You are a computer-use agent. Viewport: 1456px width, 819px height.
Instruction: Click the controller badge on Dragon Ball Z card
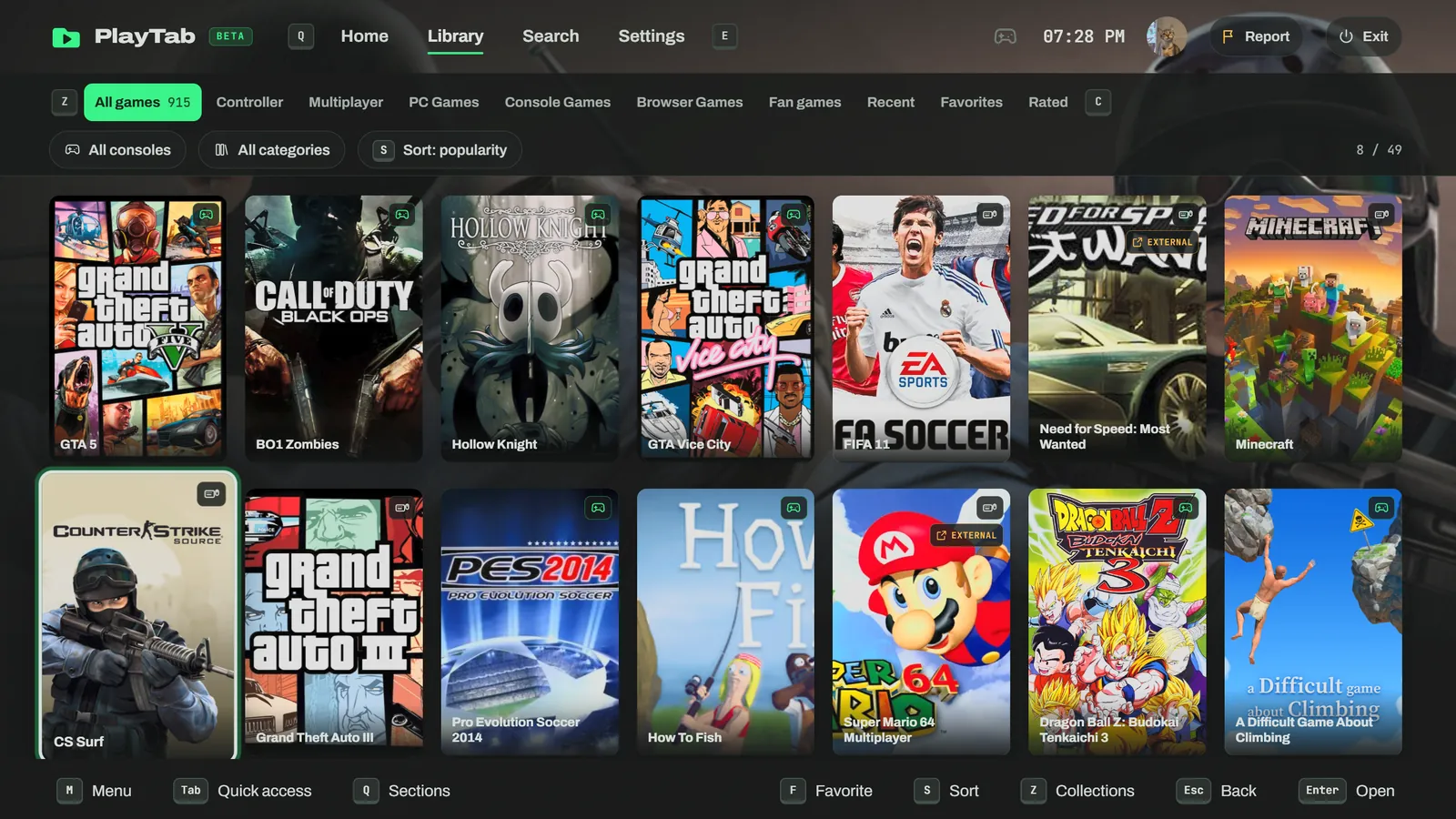pos(1186,508)
